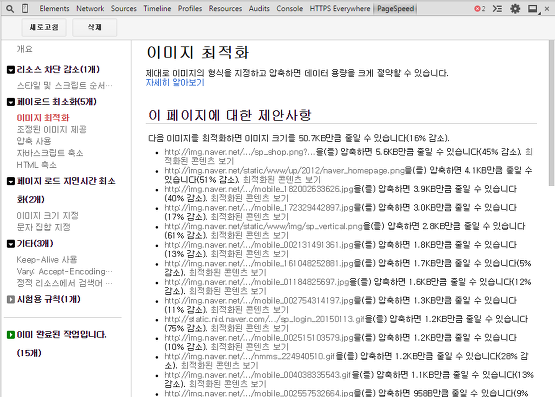
Task: Select 압축 사용 item
Action: coord(34,141)
